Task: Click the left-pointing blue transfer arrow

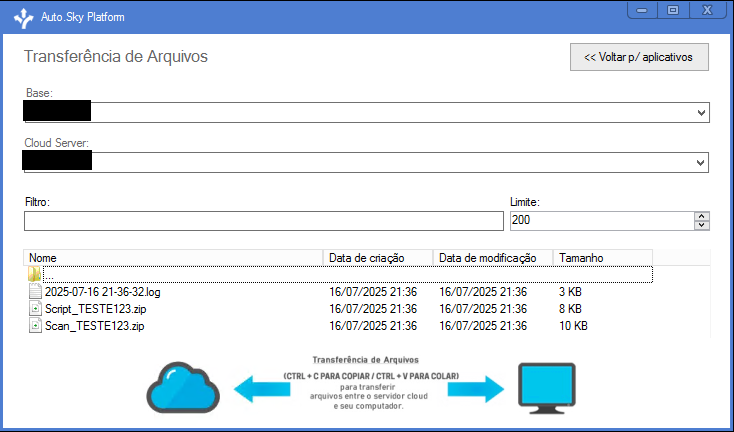Action: (262, 389)
